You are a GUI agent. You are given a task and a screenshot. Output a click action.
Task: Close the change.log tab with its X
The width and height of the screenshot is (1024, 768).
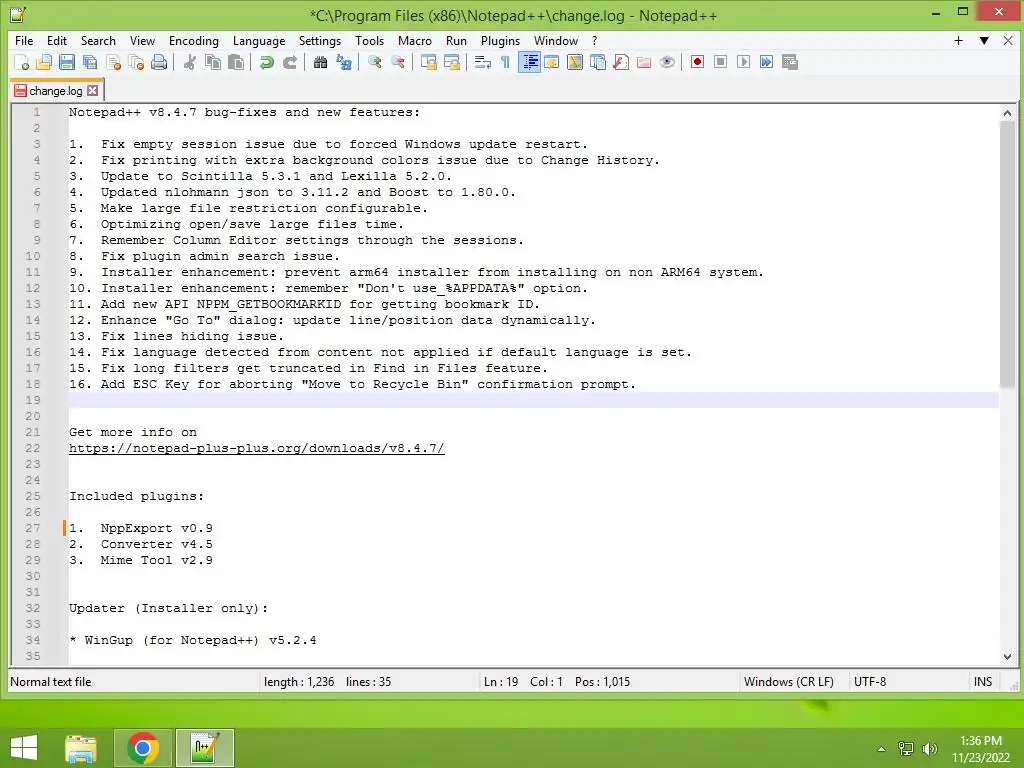point(93,91)
